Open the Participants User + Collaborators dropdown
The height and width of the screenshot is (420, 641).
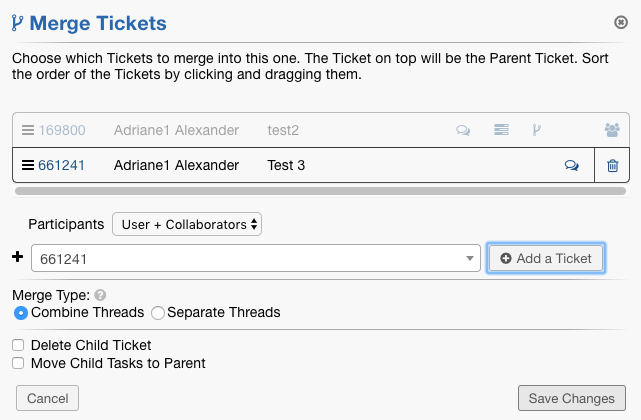coord(187,225)
